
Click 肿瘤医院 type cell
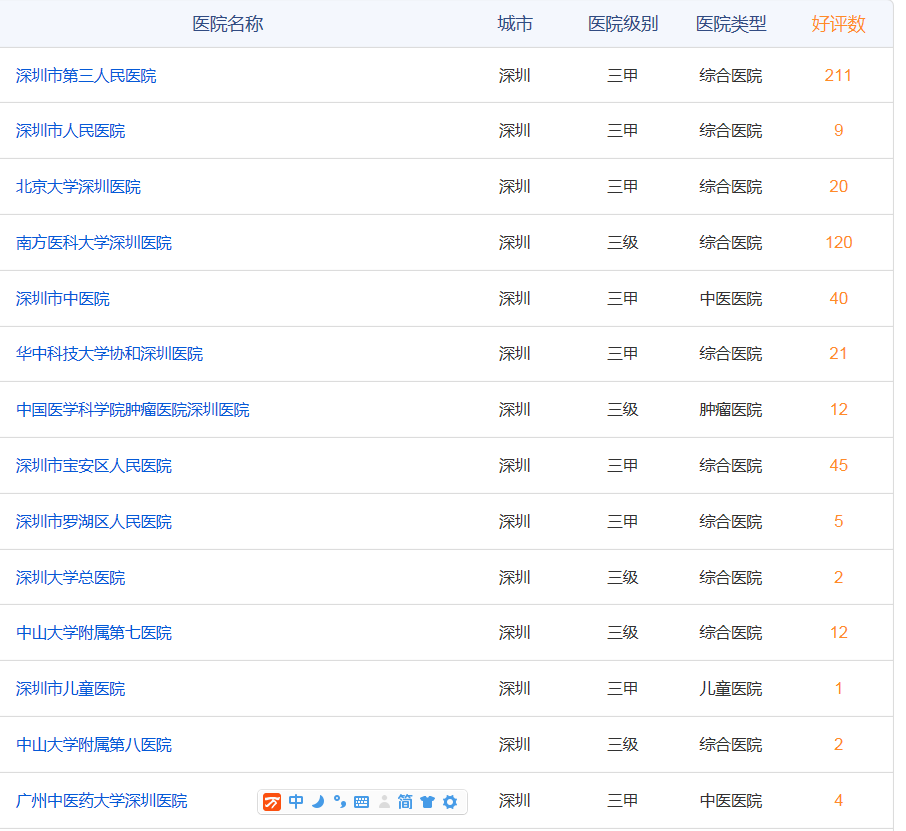731,410
